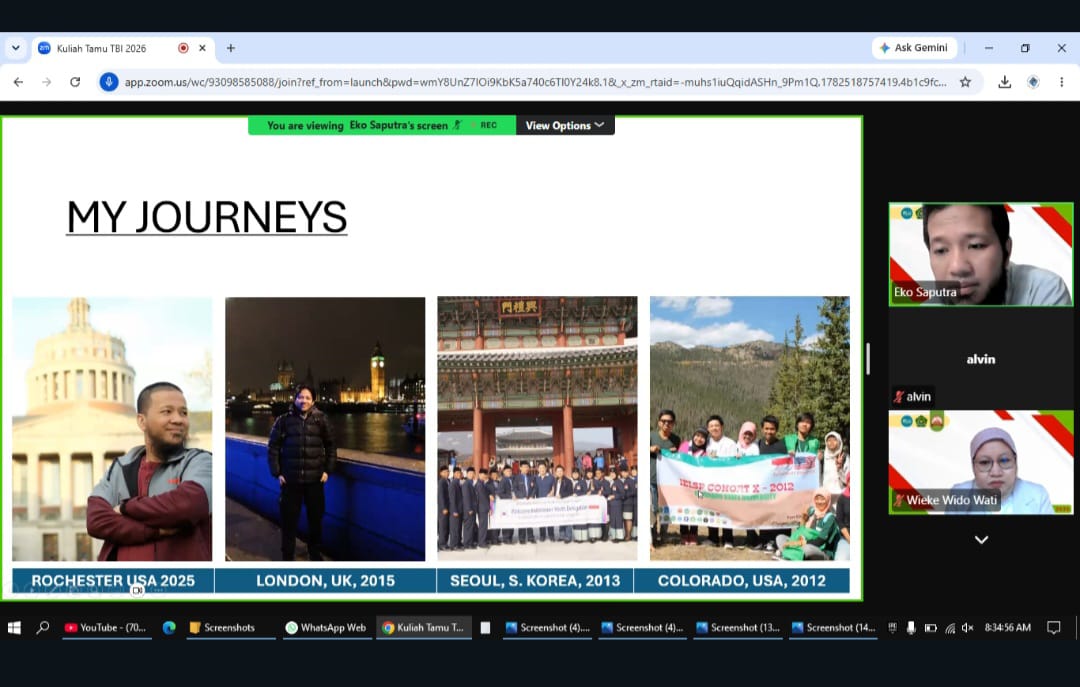Click the side panel resize handle

tap(868, 358)
